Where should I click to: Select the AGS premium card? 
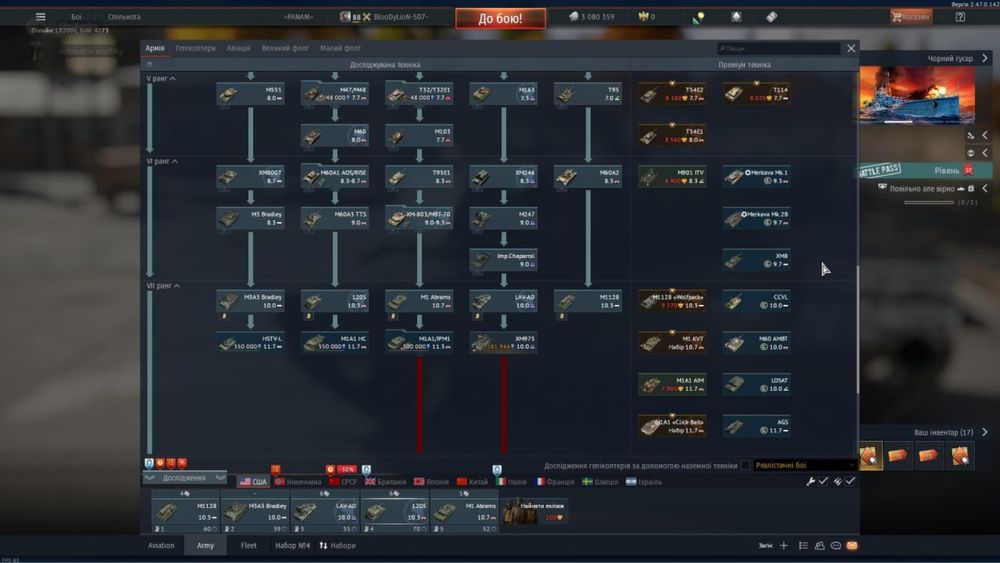pos(756,426)
